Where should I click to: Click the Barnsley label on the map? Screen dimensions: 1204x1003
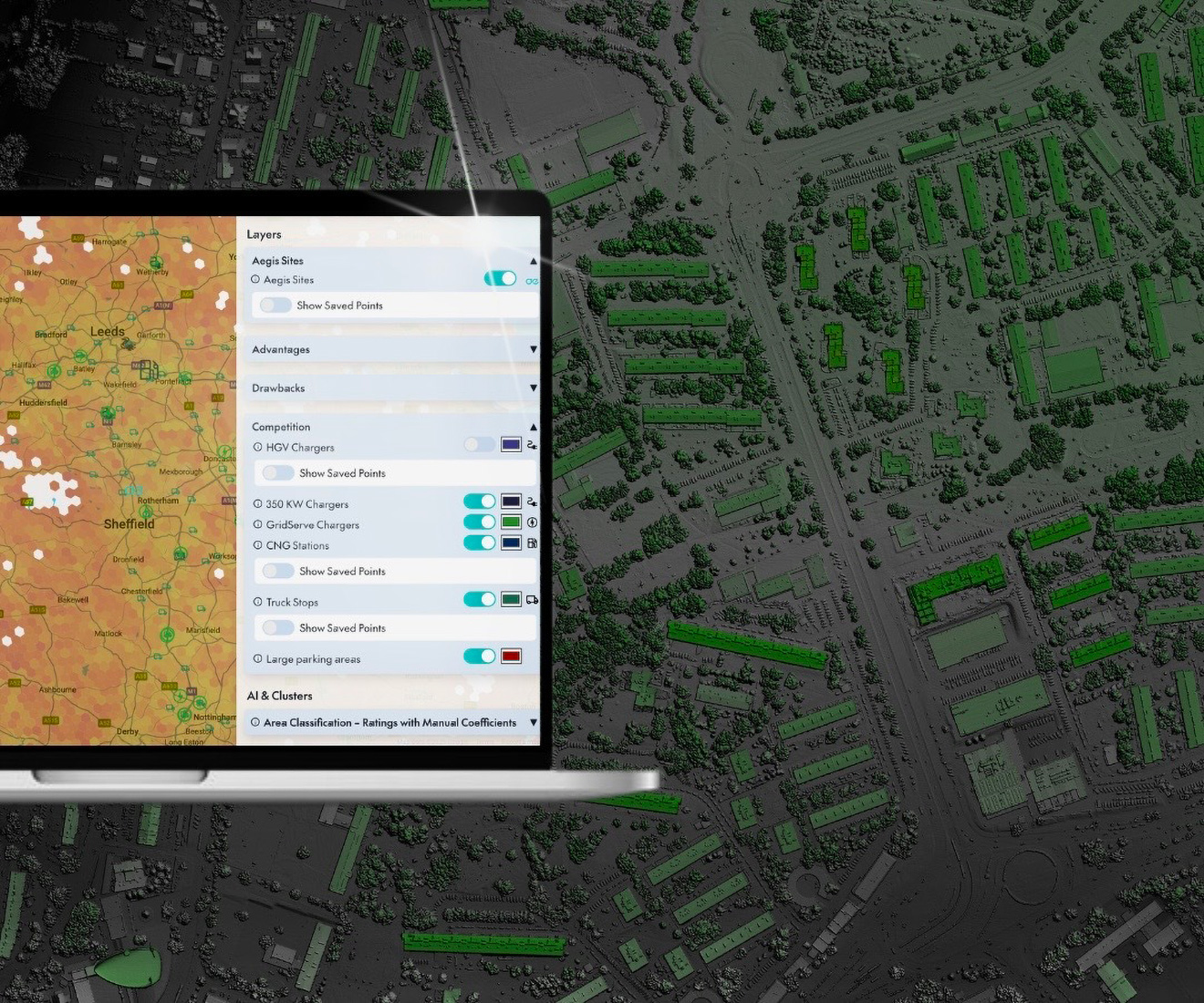(x=127, y=444)
